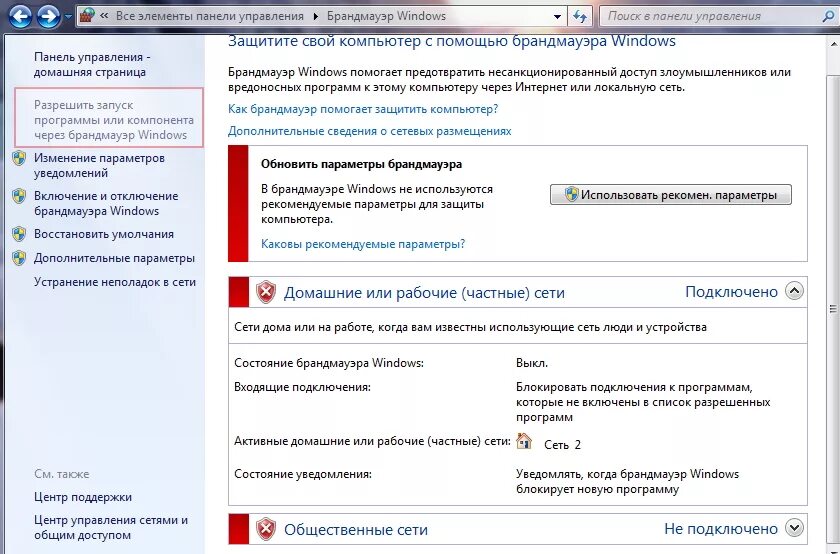Image resolution: width=840 pixels, height=554 pixels.
Task: Open 'Изменение параметров уведомлений' link
Action: coord(99,166)
